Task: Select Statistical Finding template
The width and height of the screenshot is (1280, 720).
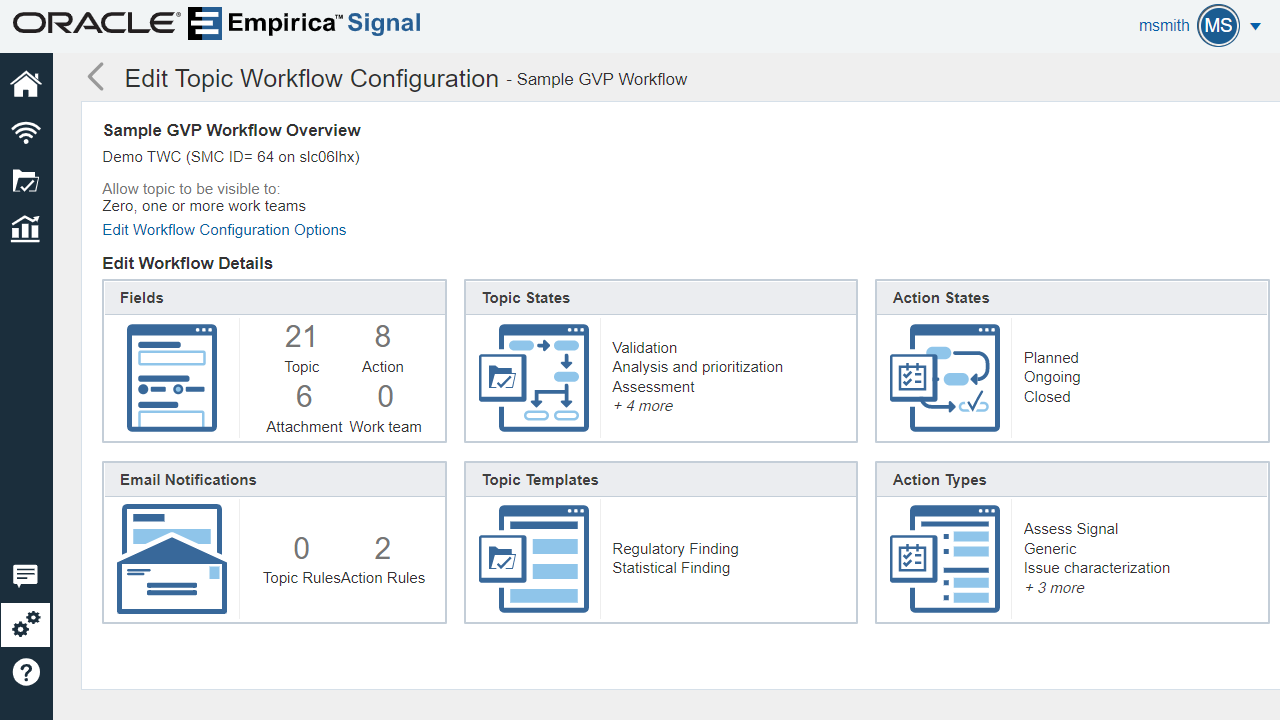Action: [x=671, y=568]
